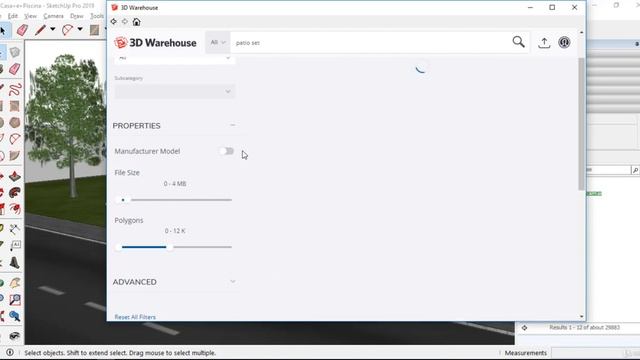Open the Edit menu in SketchUp
Screen dimensions: 640x360
tap(13, 16)
